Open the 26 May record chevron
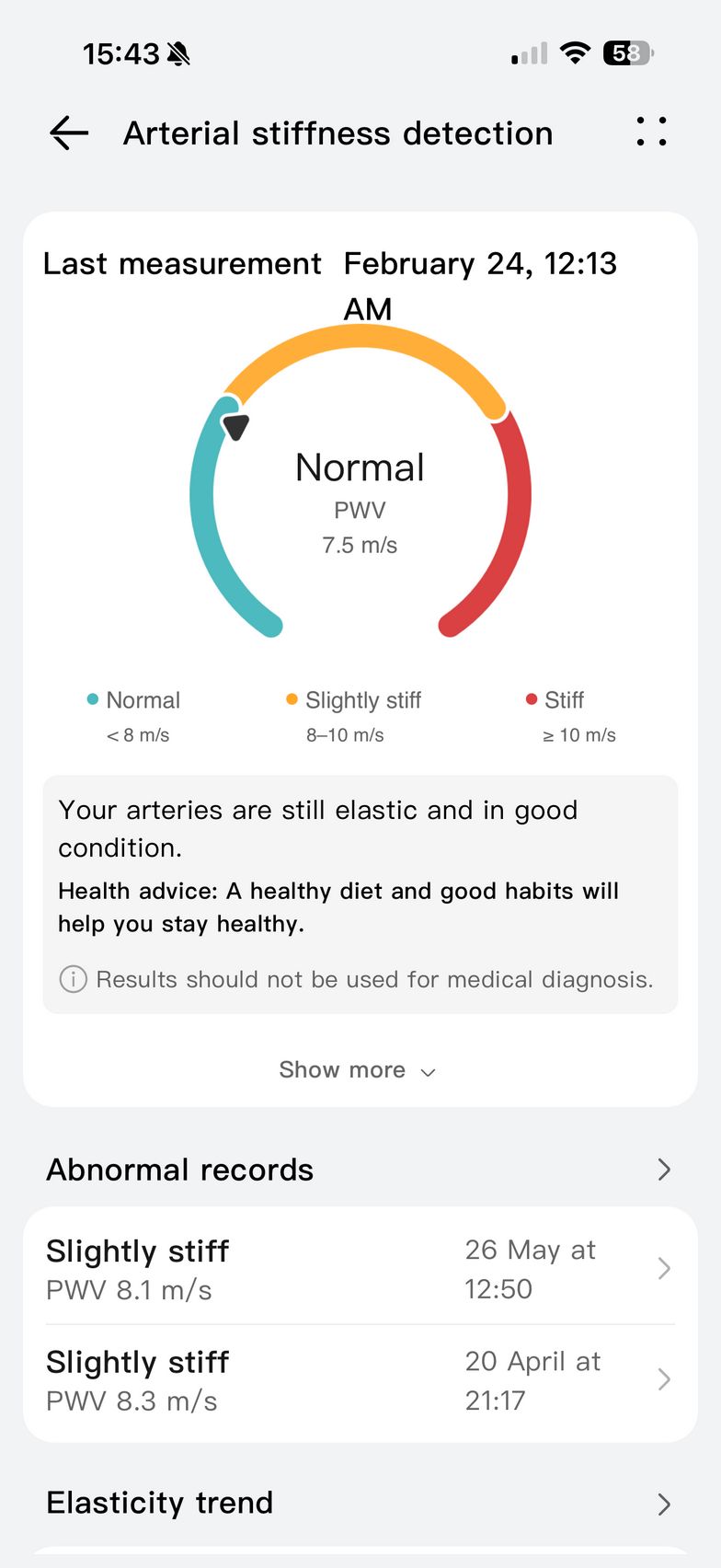 pyautogui.click(x=664, y=1269)
